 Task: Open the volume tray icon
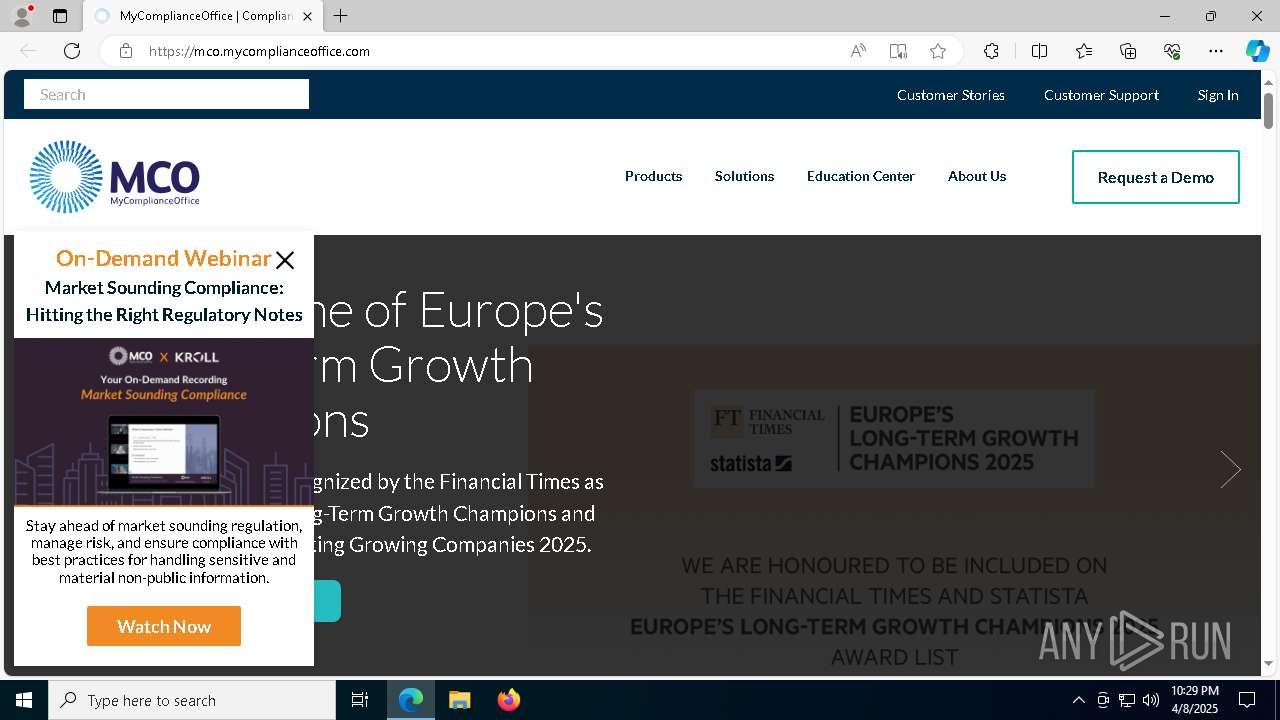pyautogui.click(x=1151, y=700)
